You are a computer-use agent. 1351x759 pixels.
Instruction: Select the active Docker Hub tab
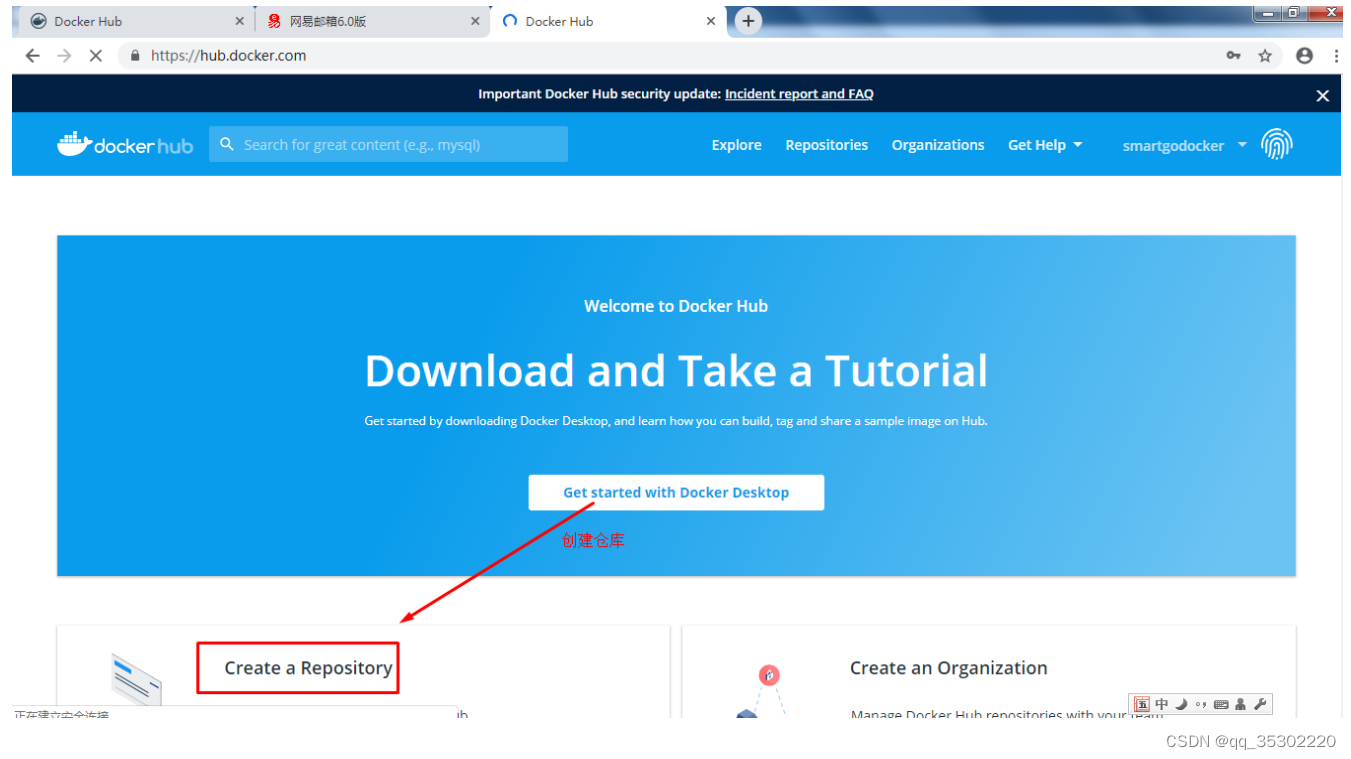[x=608, y=21]
